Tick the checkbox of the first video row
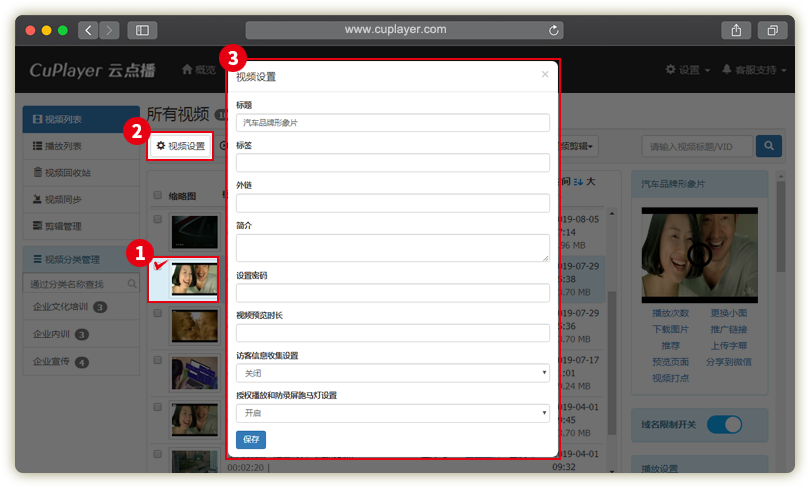This screenshot has width=810, height=488. point(157,219)
